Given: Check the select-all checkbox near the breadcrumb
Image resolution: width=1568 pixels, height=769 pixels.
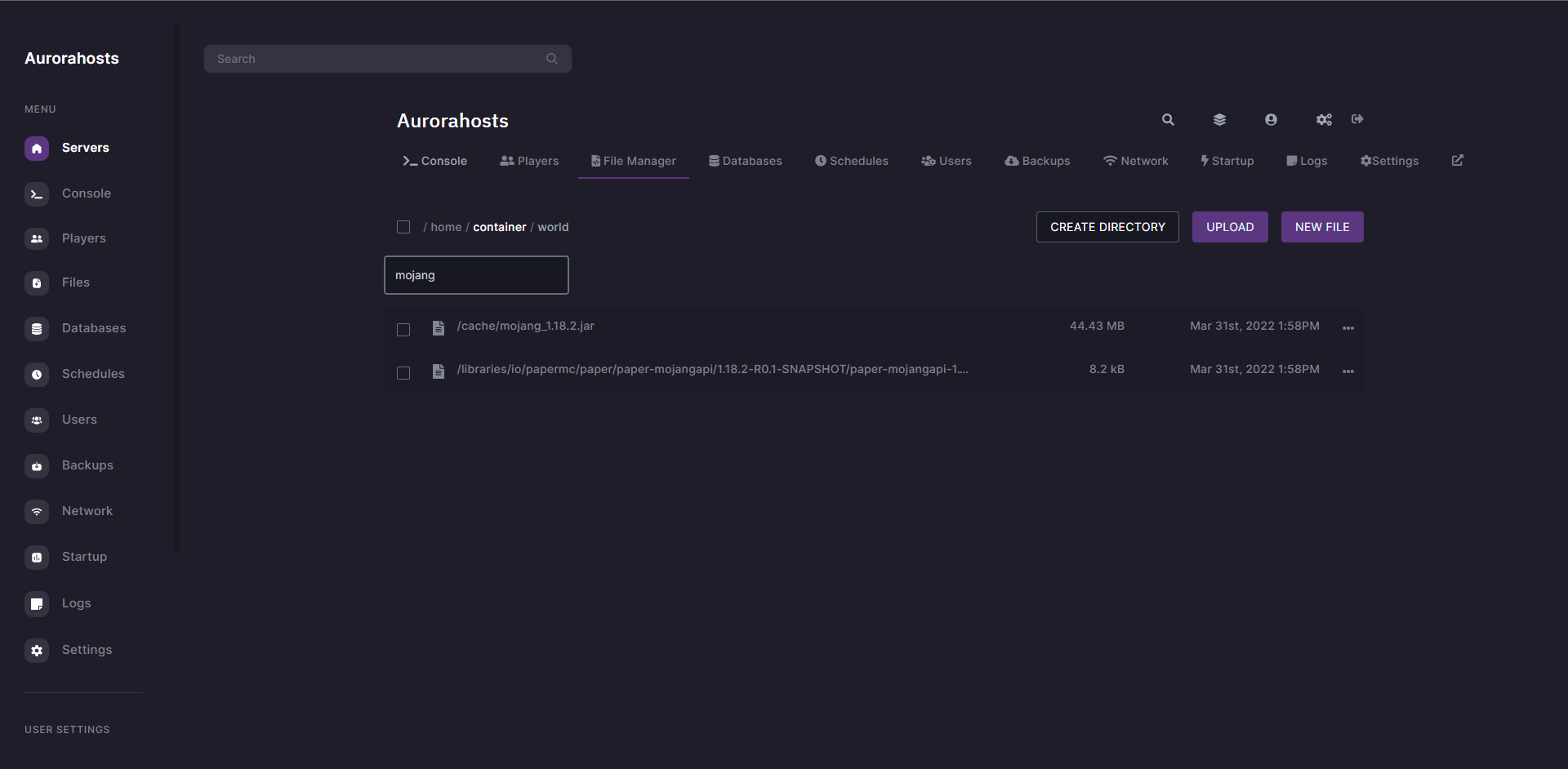Looking at the screenshot, I should pos(403,227).
